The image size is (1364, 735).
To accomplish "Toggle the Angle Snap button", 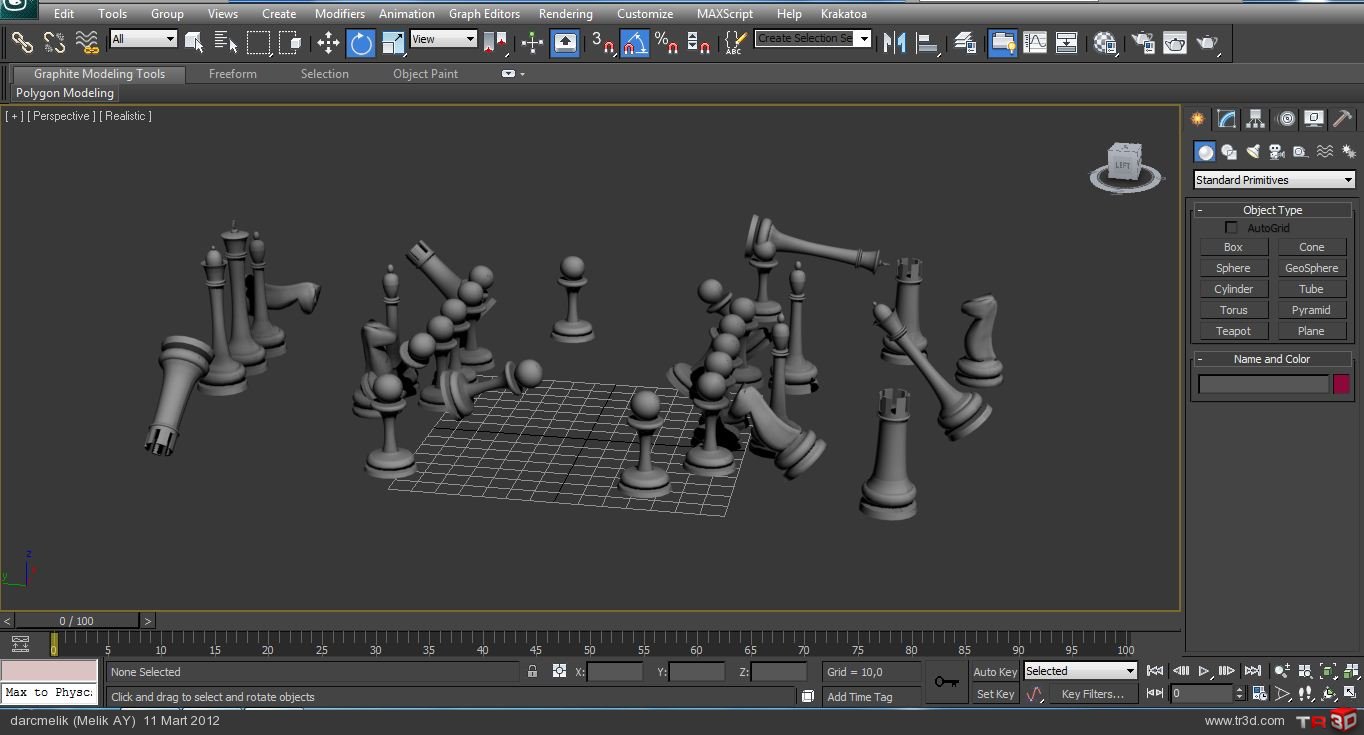I will click(634, 42).
